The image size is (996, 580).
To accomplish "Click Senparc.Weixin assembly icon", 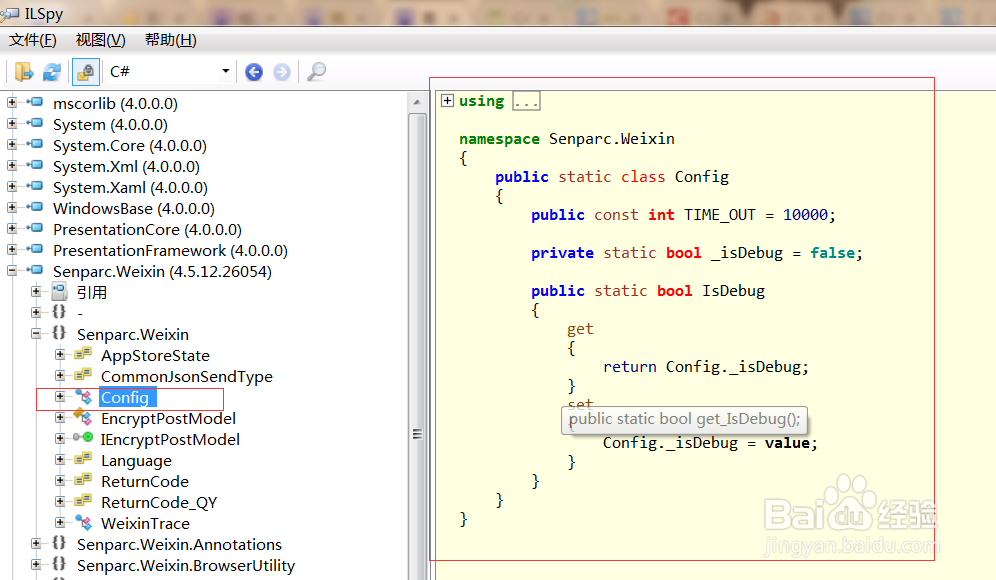I will [x=35, y=269].
